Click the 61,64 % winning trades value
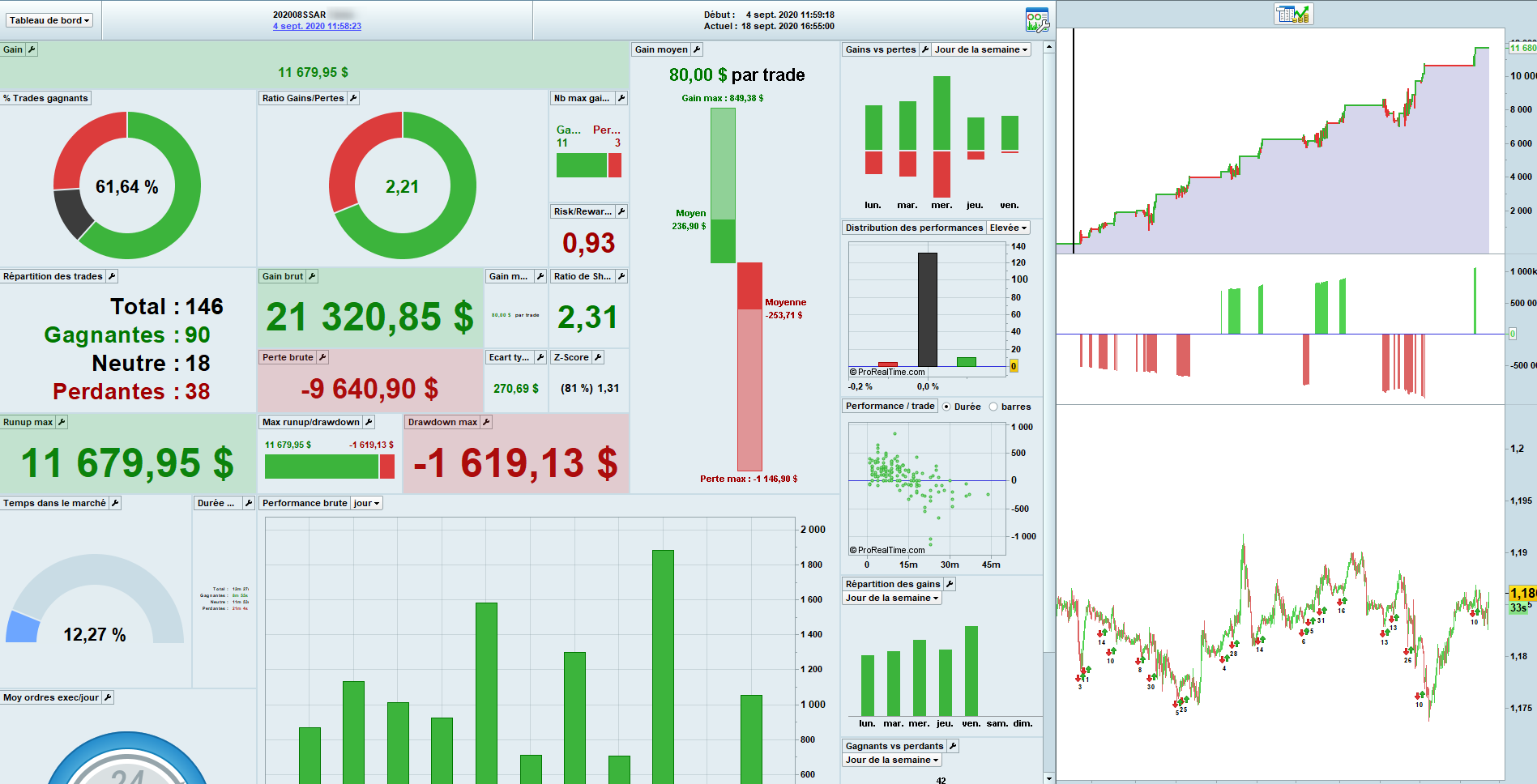Image resolution: width=1537 pixels, height=784 pixels. tap(127, 187)
